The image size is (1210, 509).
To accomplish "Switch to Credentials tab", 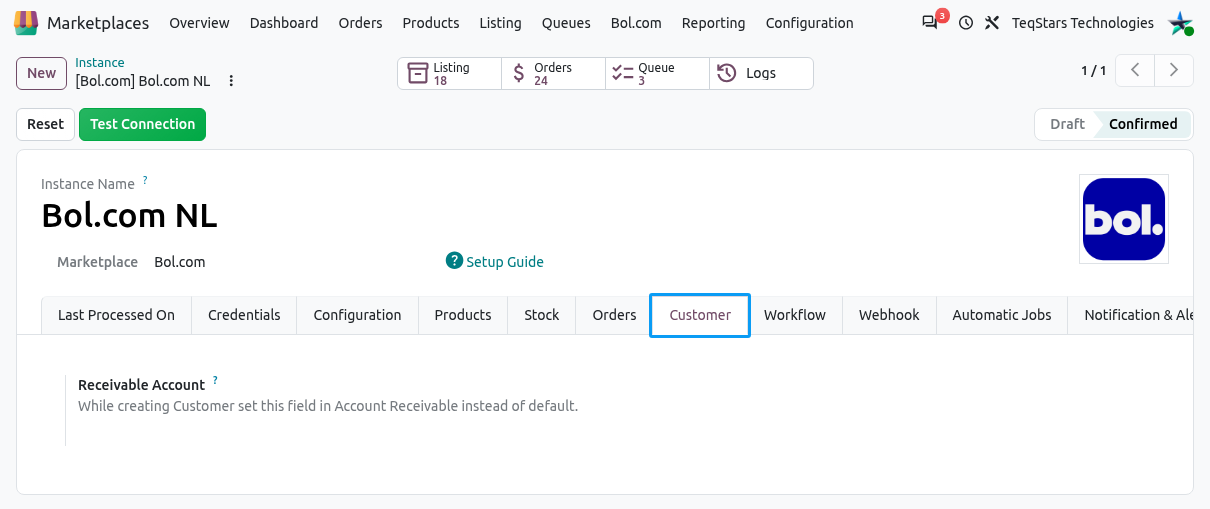I will (x=244, y=315).
